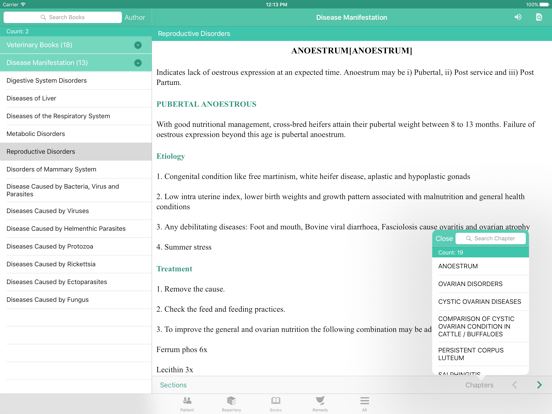Click the Treatment heading
This screenshot has width=552, height=414.
click(x=174, y=269)
